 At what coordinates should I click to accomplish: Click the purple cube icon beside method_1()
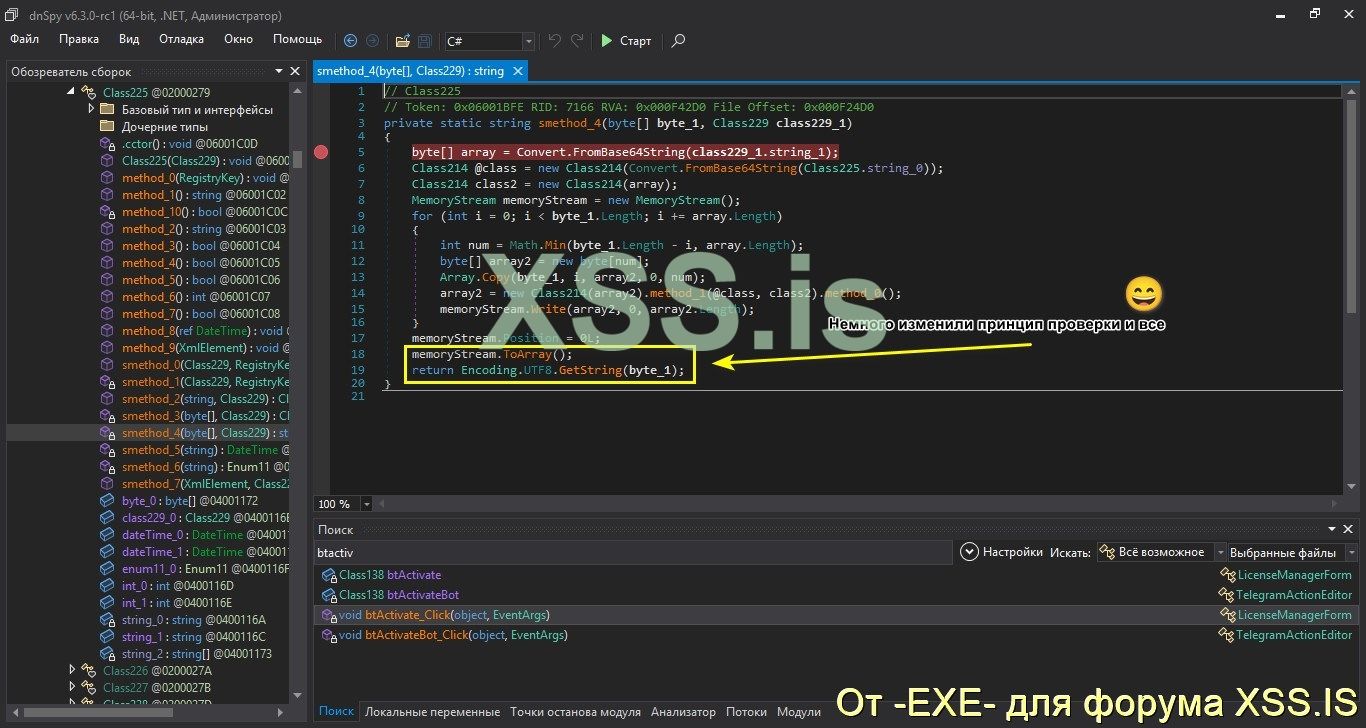click(x=108, y=195)
